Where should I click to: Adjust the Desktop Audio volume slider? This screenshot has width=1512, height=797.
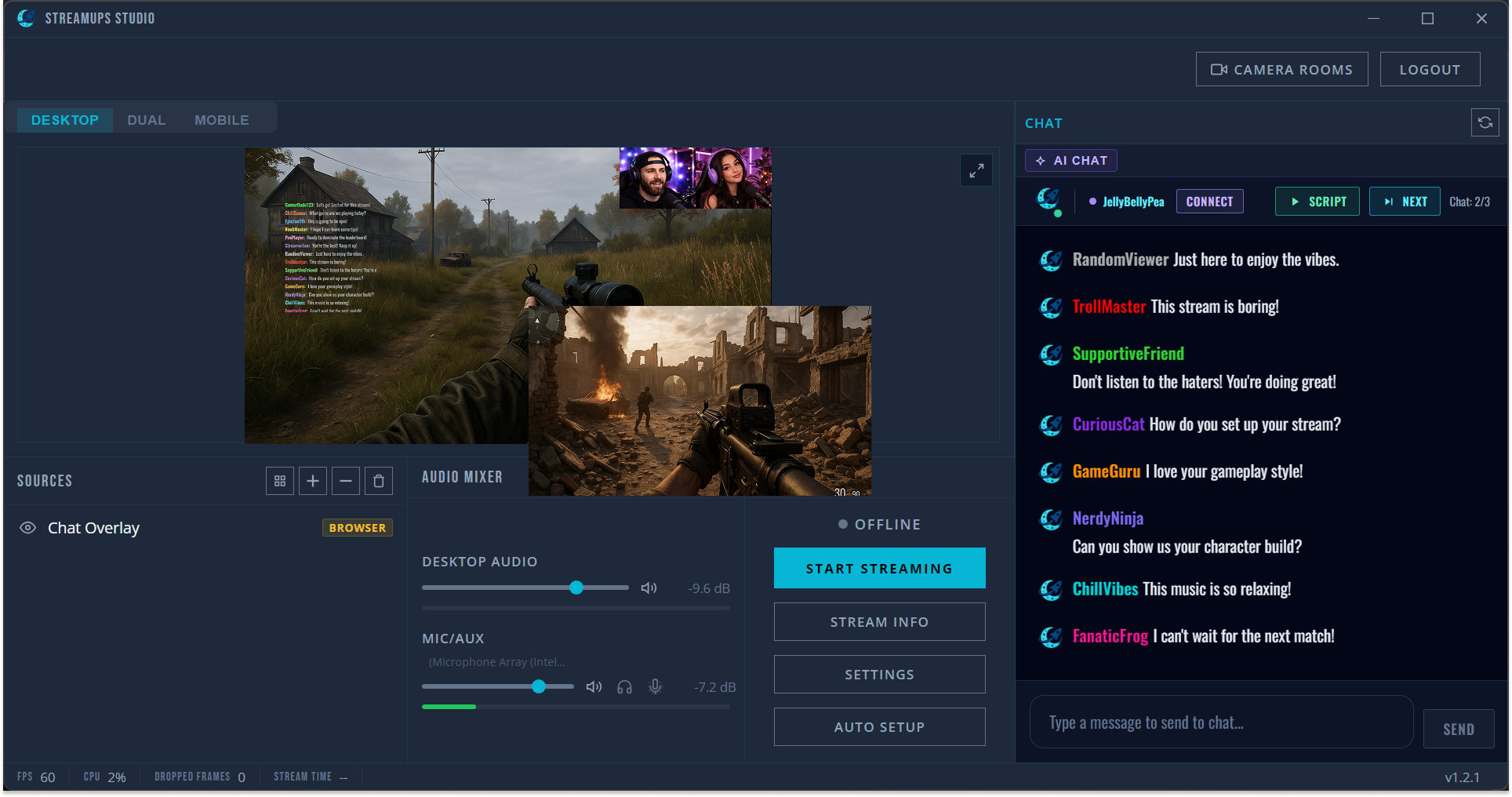pyautogui.click(x=576, y=587)
